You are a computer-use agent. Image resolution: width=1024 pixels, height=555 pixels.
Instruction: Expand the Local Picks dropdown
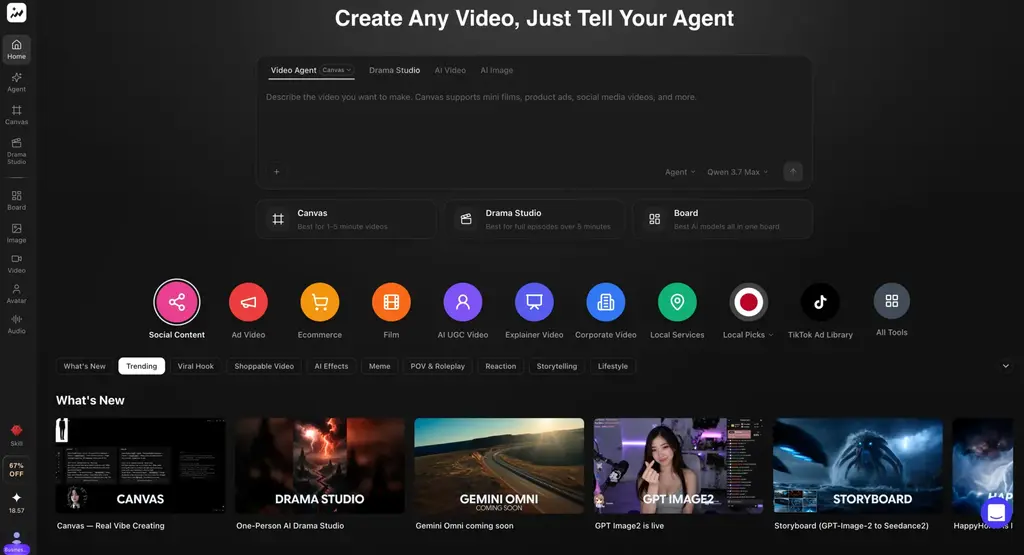point(748,334)
